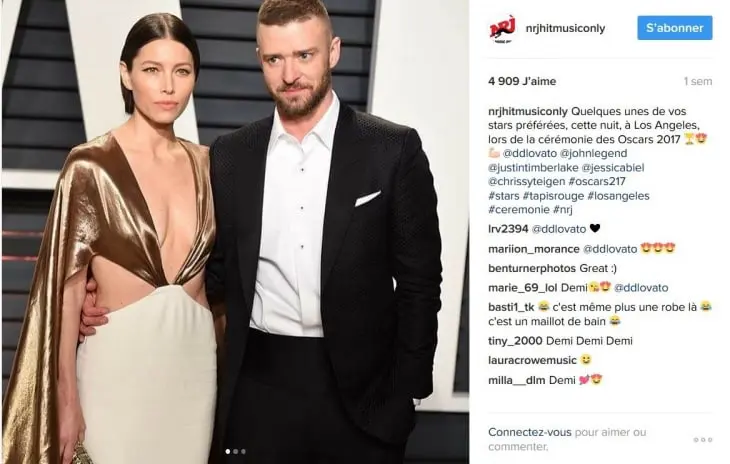Image resolution: width=730 pixels, height=464 pixels.
Task: Open commenter lauracrowemusic profile
Action: [x=532, y=360]
